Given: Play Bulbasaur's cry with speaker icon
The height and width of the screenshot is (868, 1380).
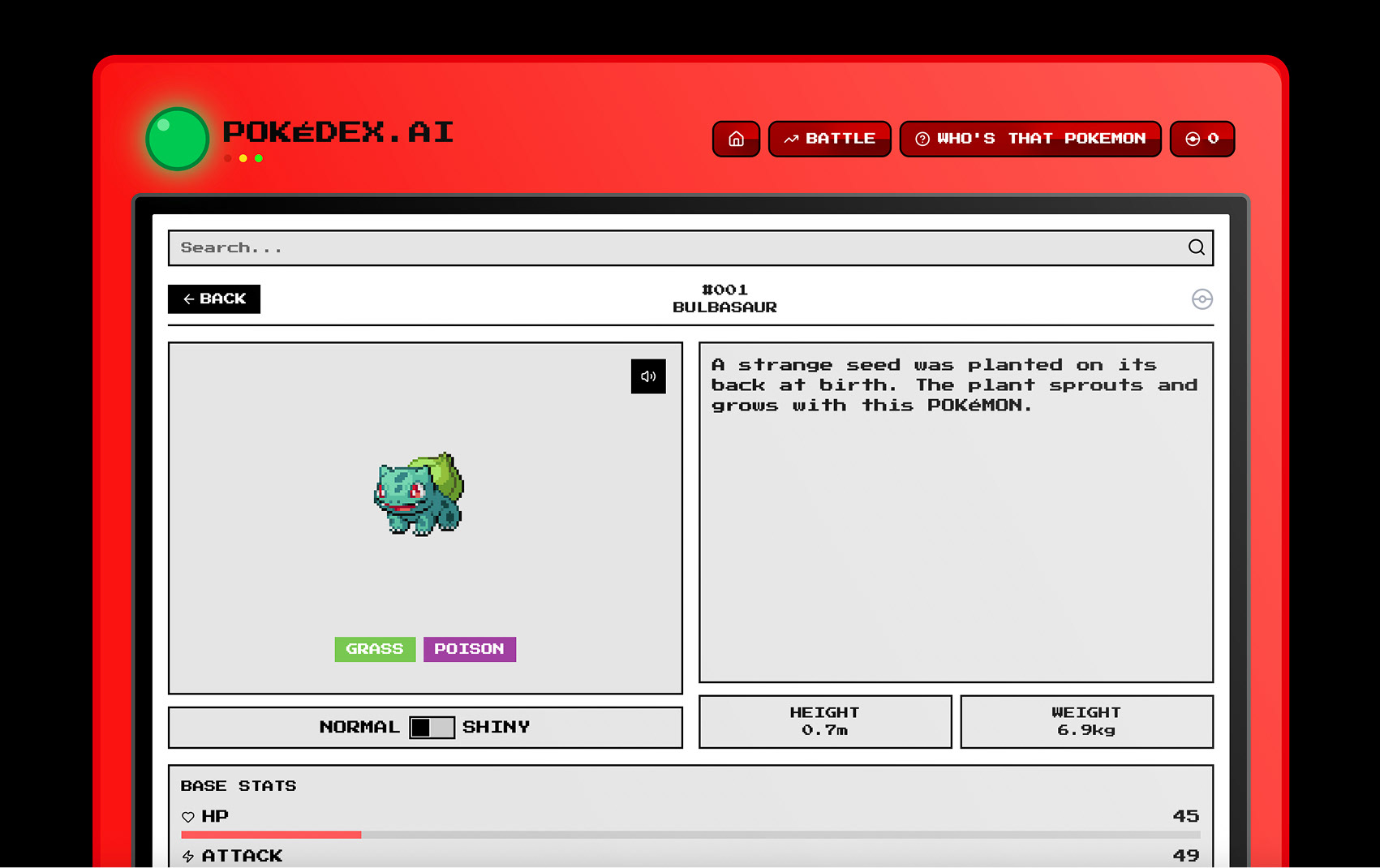Looking at the screenshot, I should click(x=648, y=376).
